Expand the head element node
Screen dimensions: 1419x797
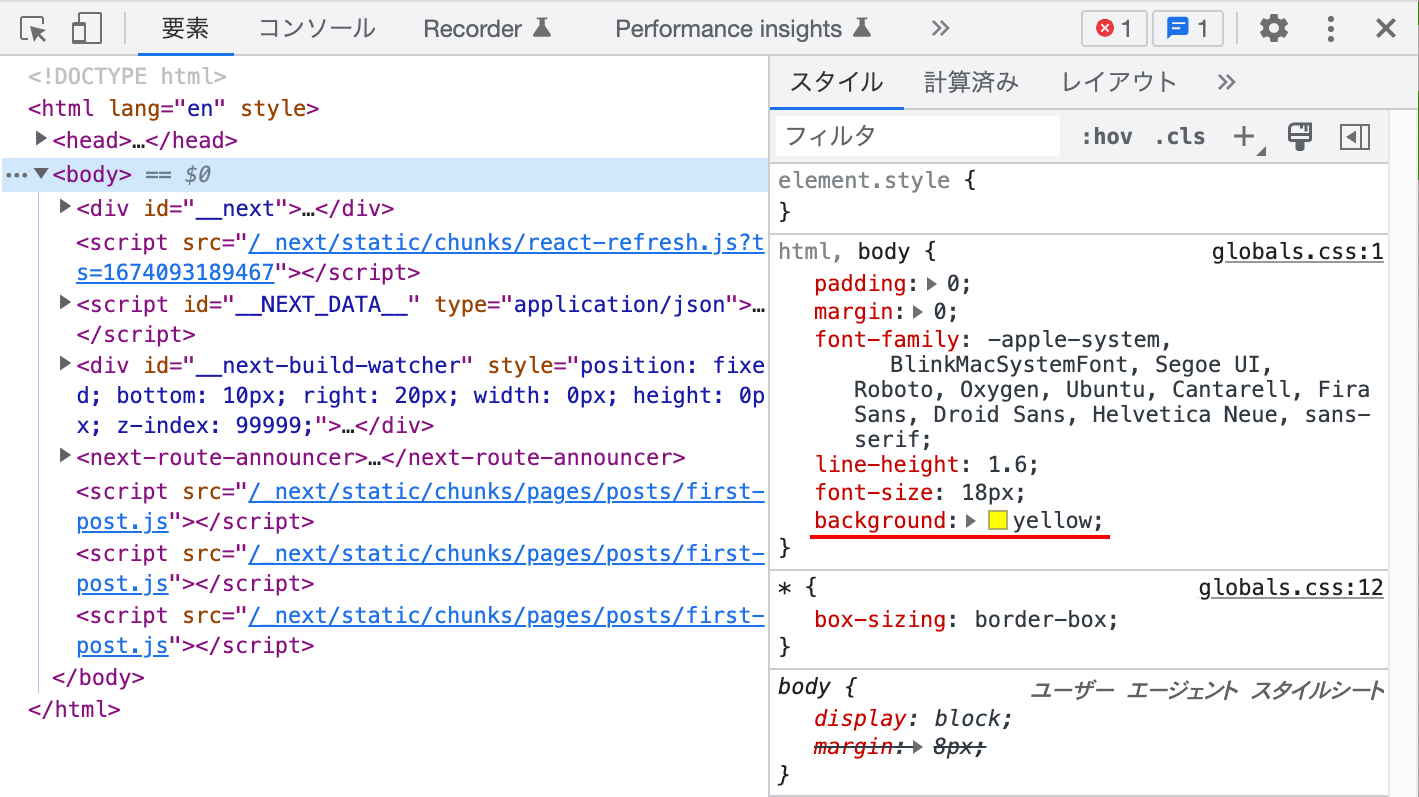(41, 139)
